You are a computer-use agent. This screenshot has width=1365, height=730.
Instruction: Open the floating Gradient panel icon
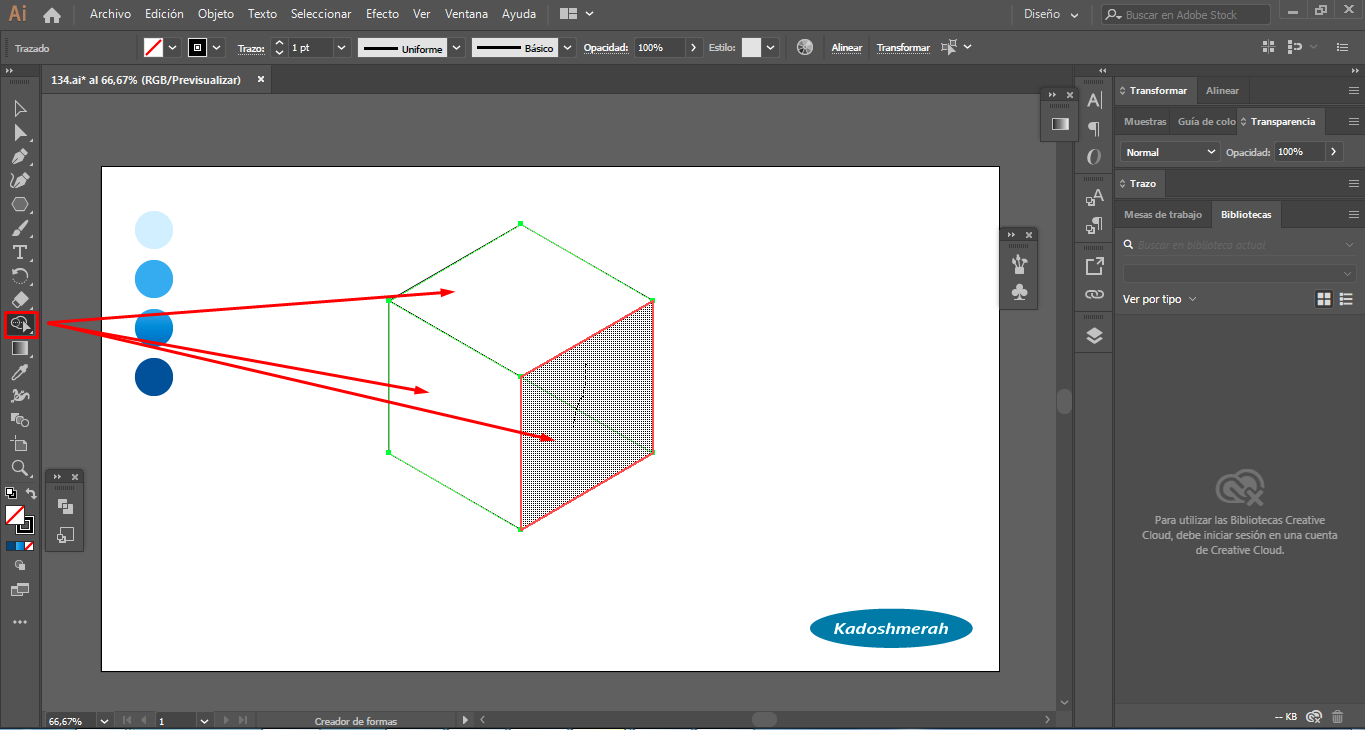[x=1059, y=124]
